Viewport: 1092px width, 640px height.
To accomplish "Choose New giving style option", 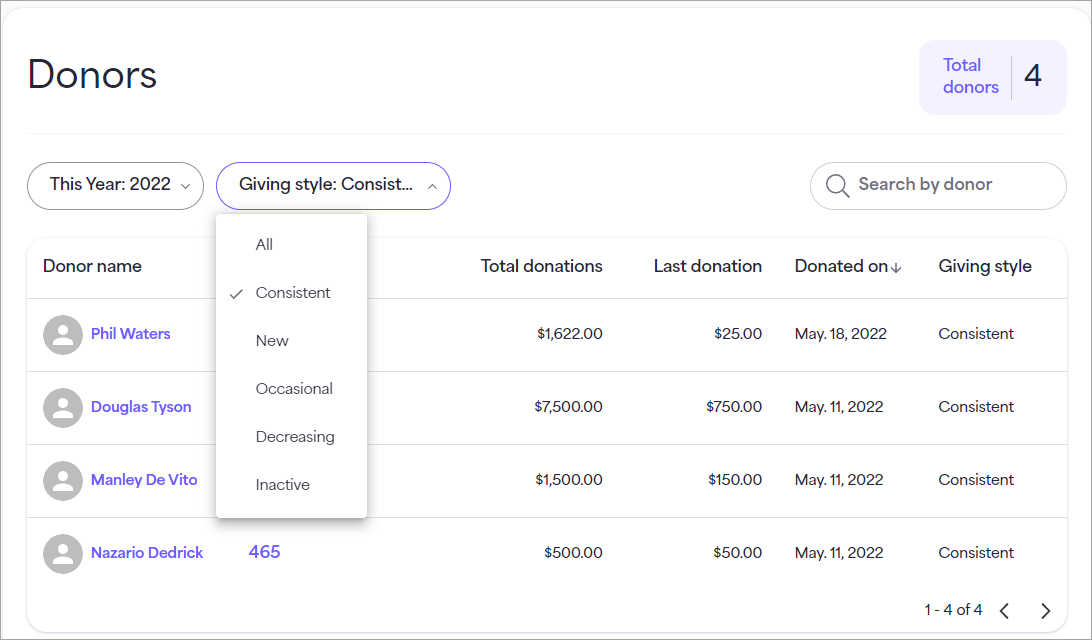I will [x=291, y=341].
